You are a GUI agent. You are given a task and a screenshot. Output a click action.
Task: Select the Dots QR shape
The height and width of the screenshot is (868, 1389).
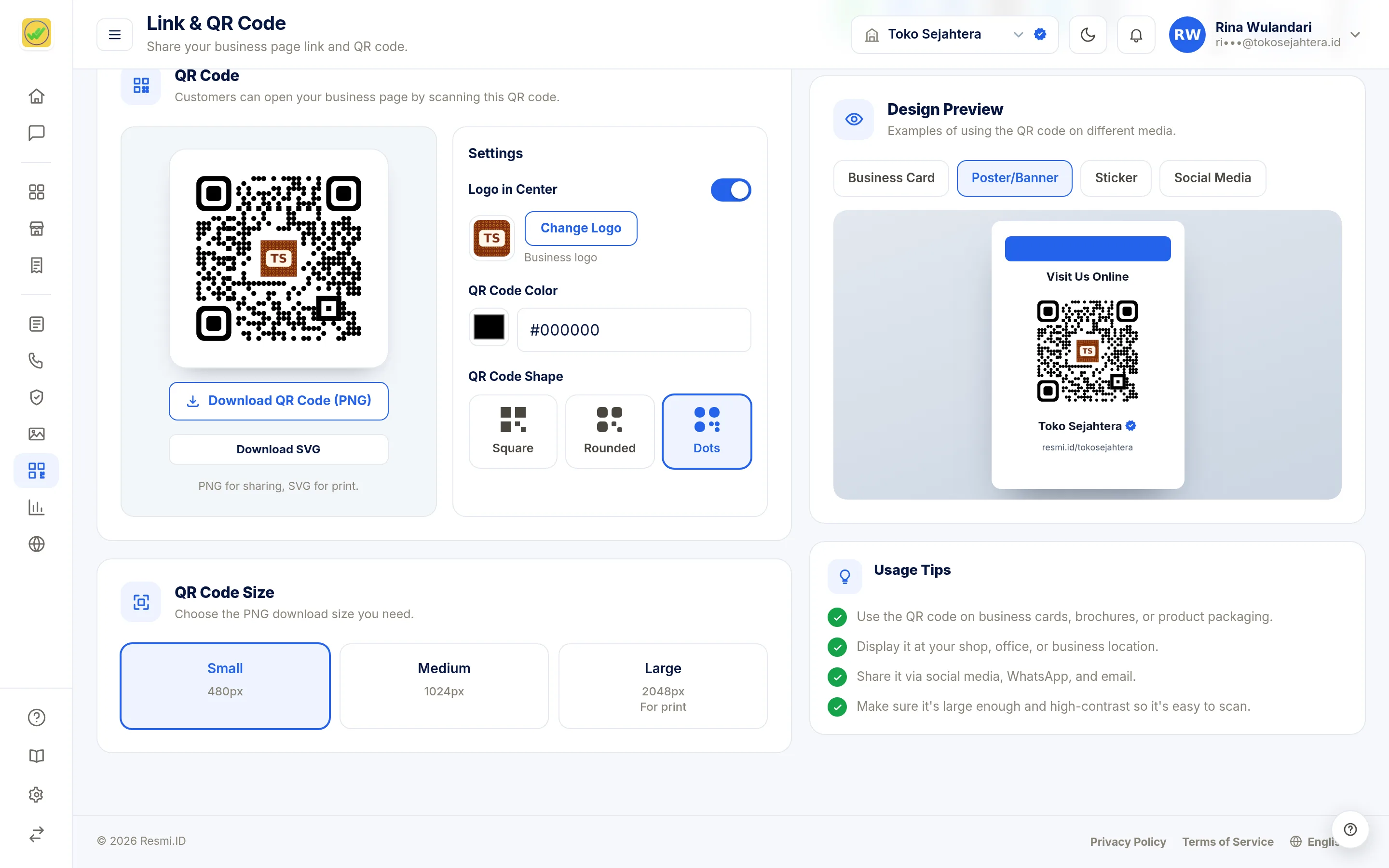tap(707, 431)
